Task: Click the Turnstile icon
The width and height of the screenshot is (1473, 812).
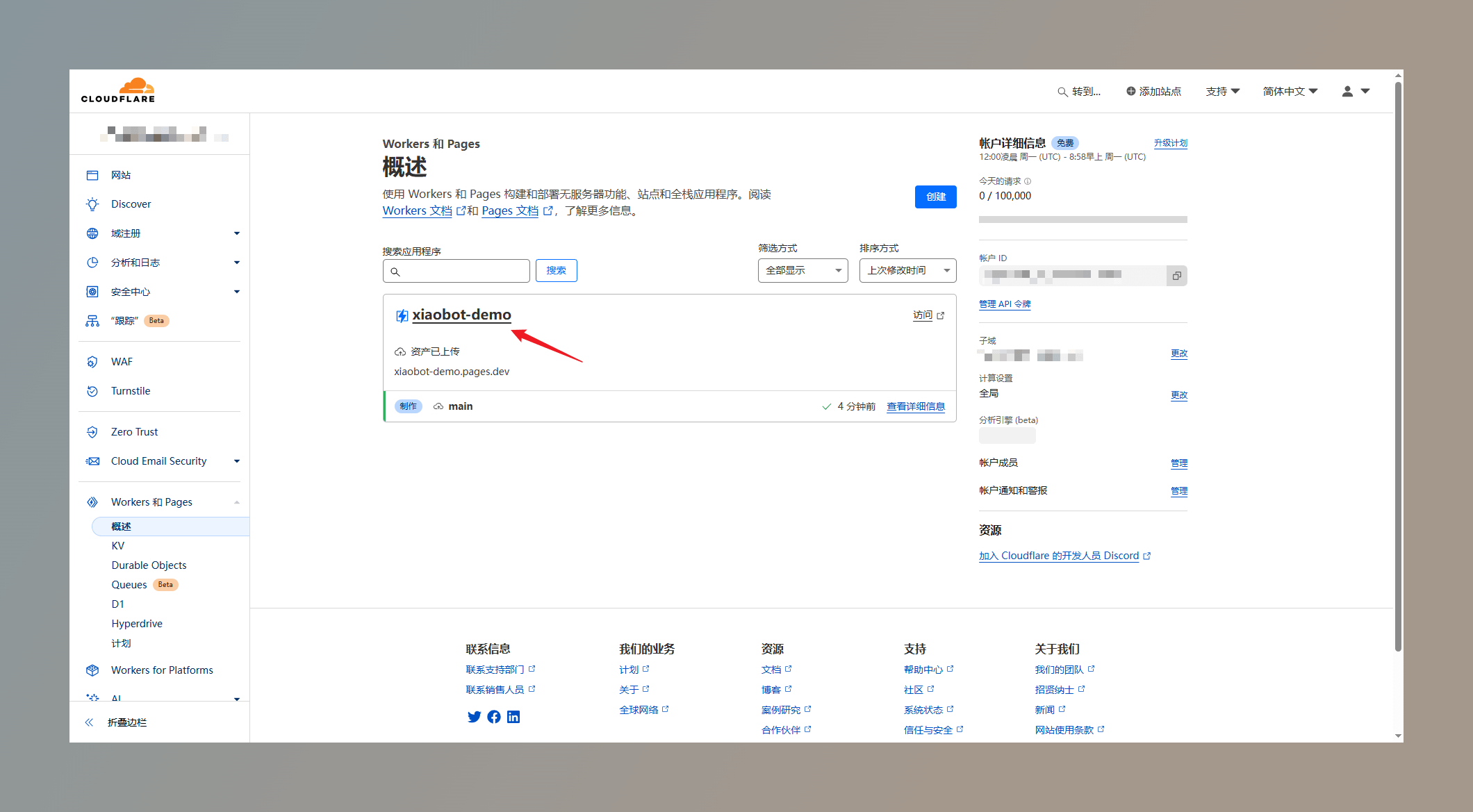Action: [92, 391]
